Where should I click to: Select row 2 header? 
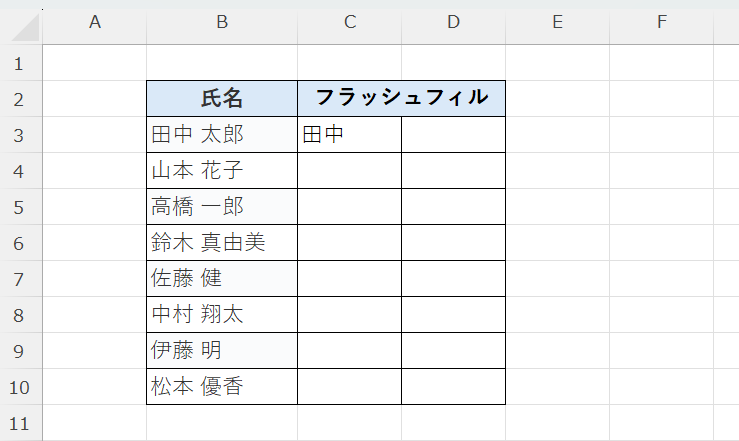[x=21, y=98]
